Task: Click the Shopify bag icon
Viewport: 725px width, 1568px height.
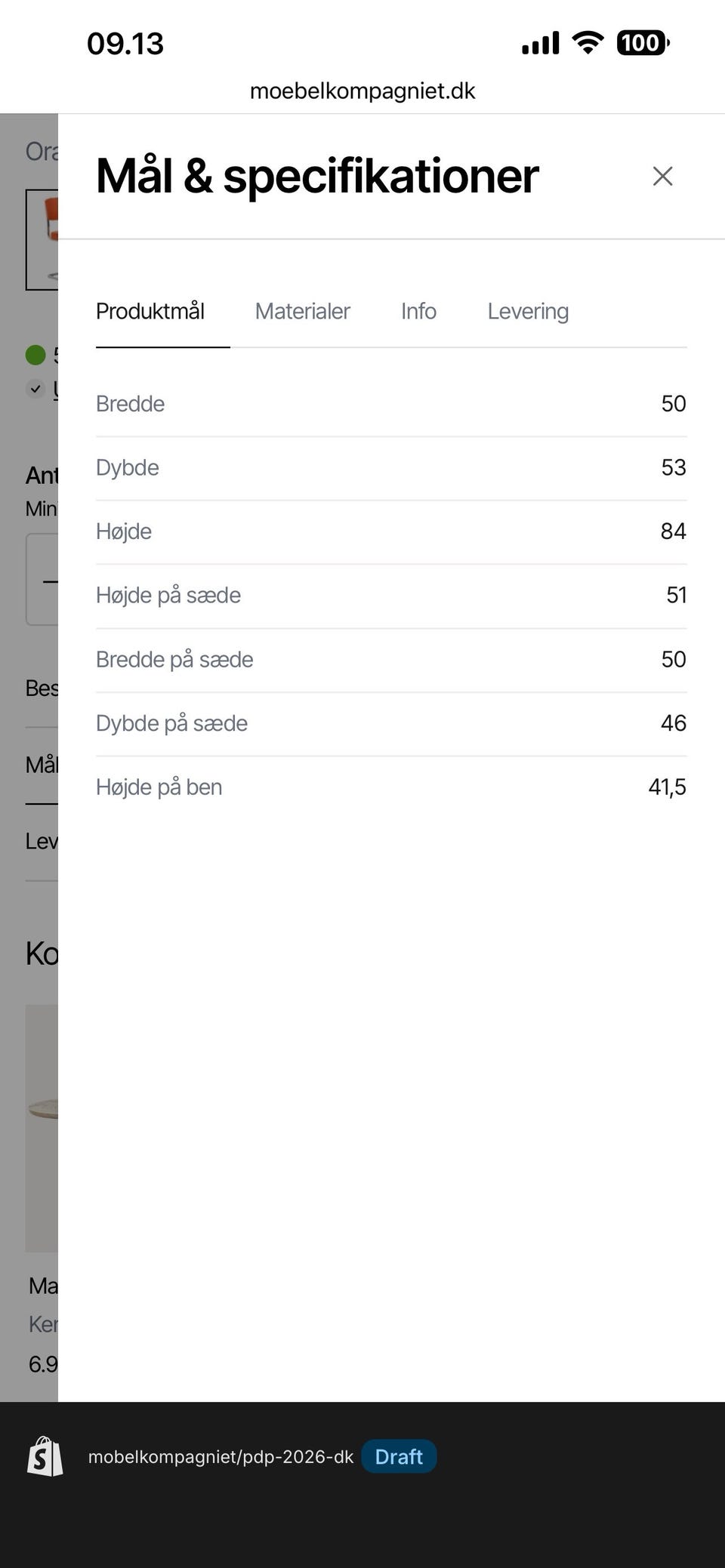Action: (45, 1456)
